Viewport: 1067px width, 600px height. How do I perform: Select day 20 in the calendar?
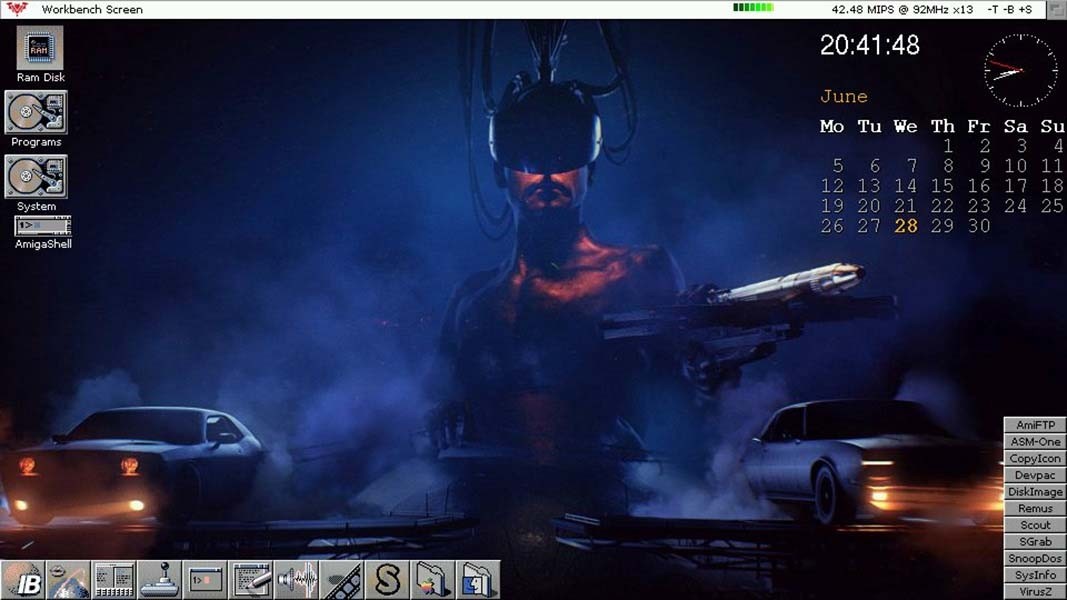click(869, 205)
